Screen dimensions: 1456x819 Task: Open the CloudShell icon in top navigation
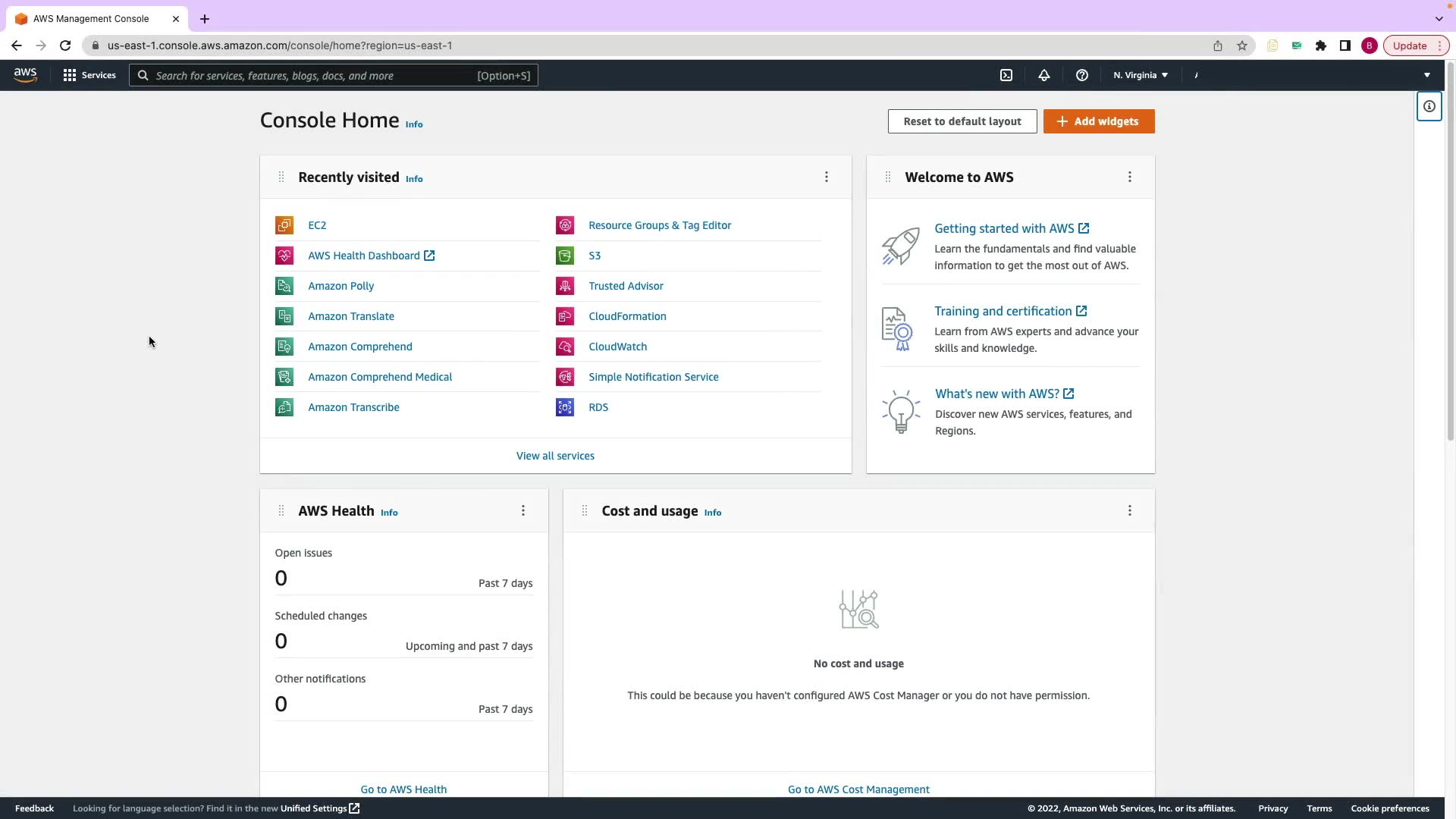click(x=1006, y=75)
